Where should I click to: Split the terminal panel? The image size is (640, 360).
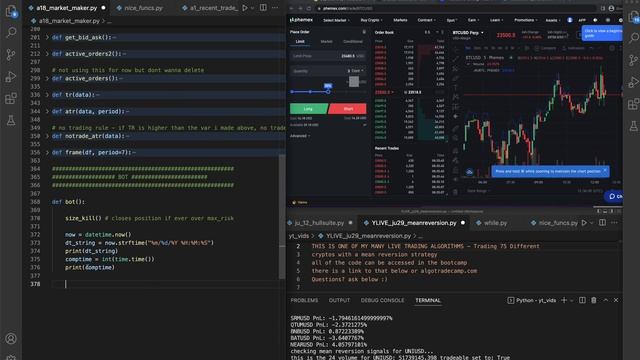[x=582, y=300]
